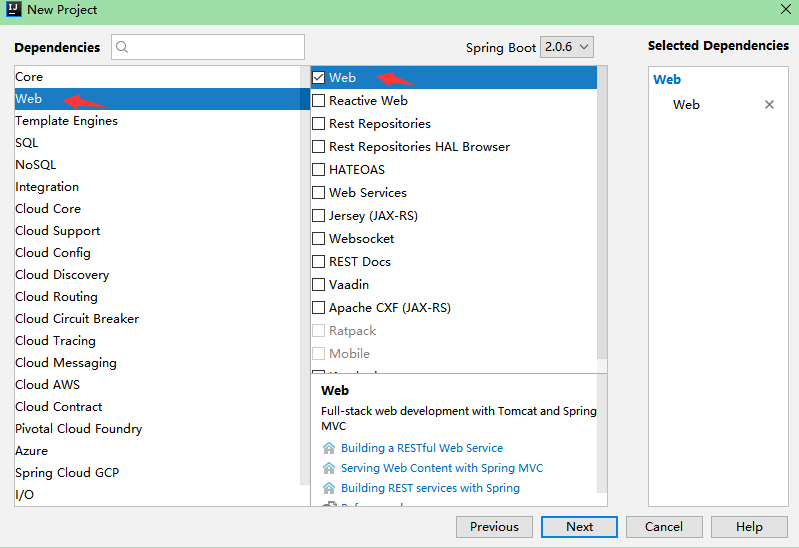Click the house icon beside Serving Web Content

click(329, 468)
